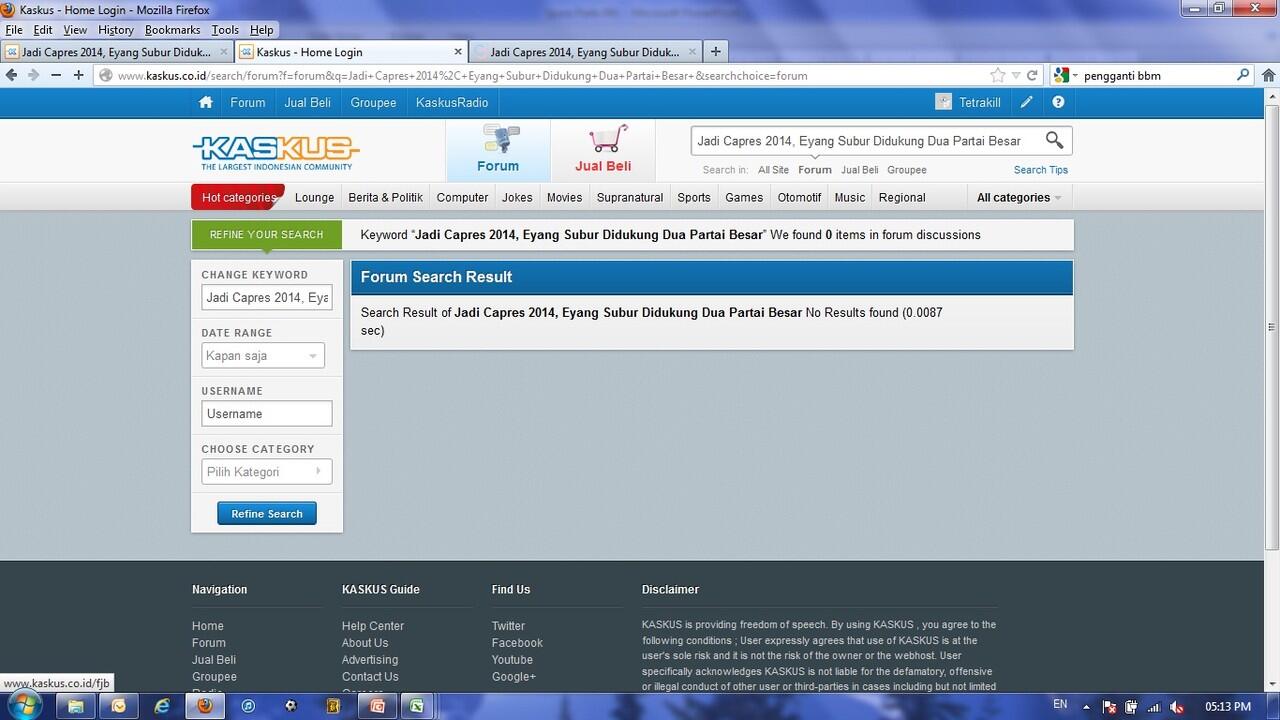The image size is (1280, 720).
Task: Click the magnifier search icon in Kaskus search box
Action: [1054, 140]
